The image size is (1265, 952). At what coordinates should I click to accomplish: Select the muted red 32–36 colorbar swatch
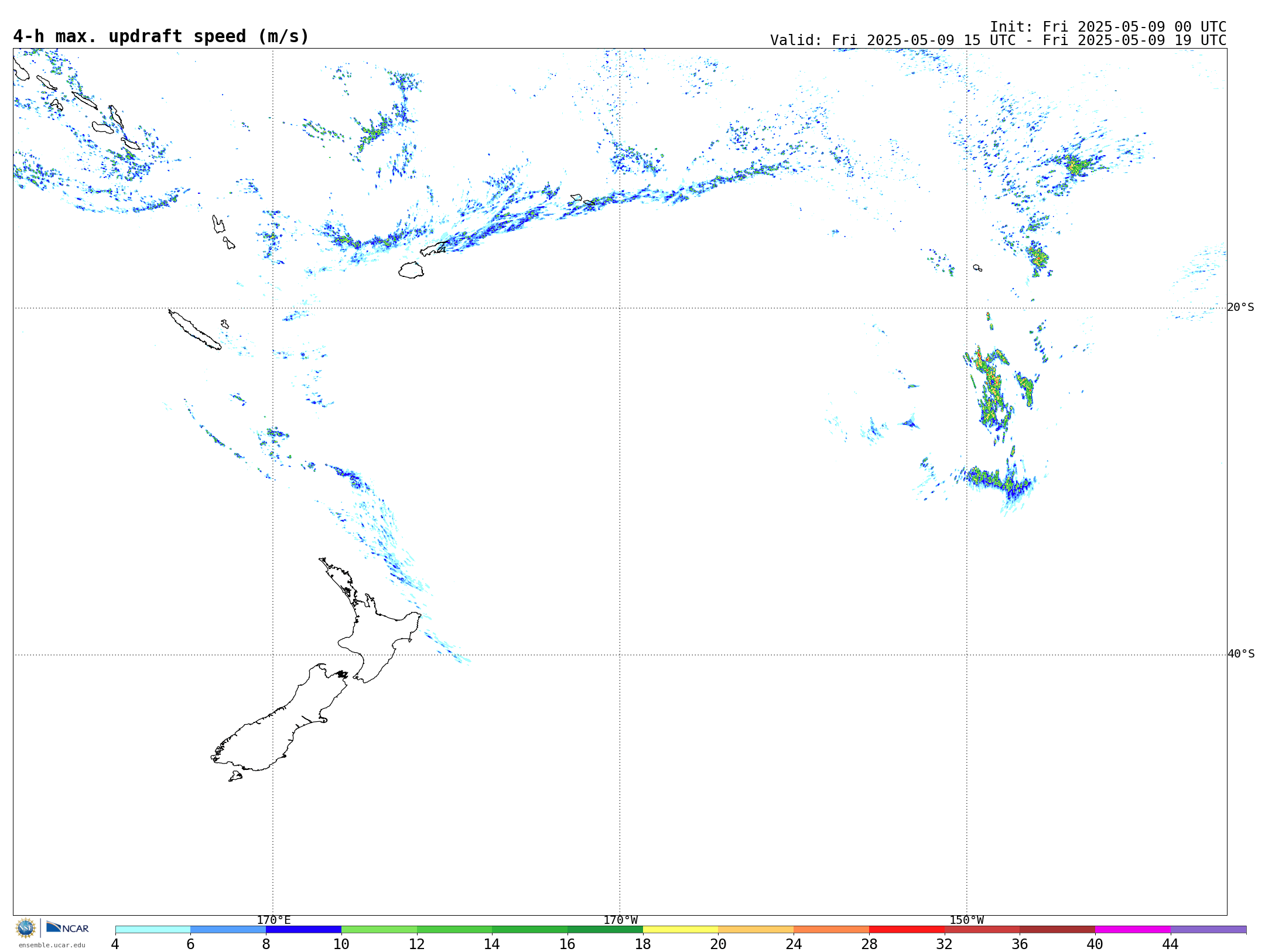click(x=982, y=930)
